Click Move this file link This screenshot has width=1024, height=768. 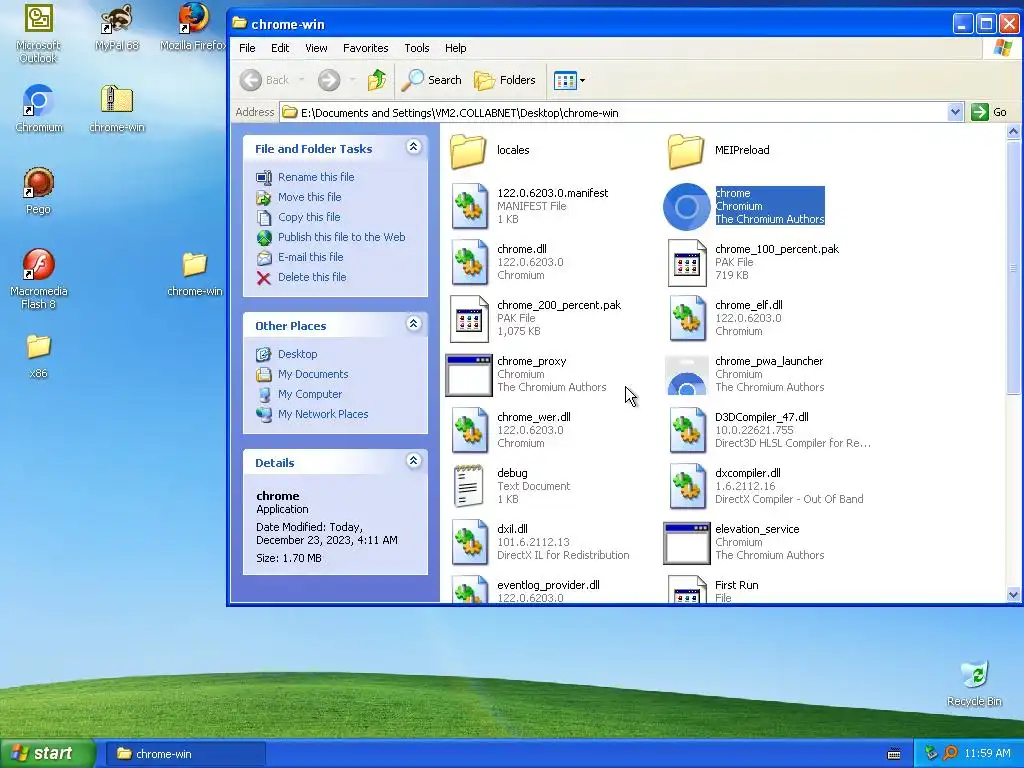[x=310, y=197]
